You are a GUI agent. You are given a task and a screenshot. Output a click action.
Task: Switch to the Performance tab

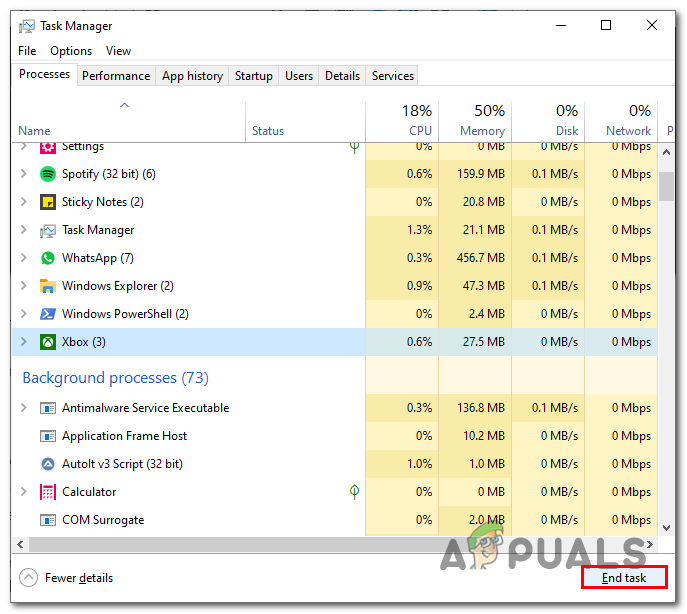point(116,76)
